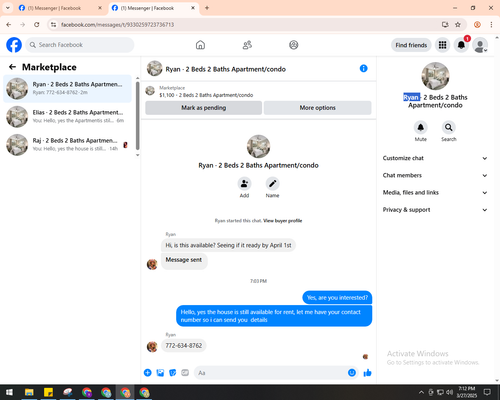Open View buyer profile link
500x400 pixels.
283,221
